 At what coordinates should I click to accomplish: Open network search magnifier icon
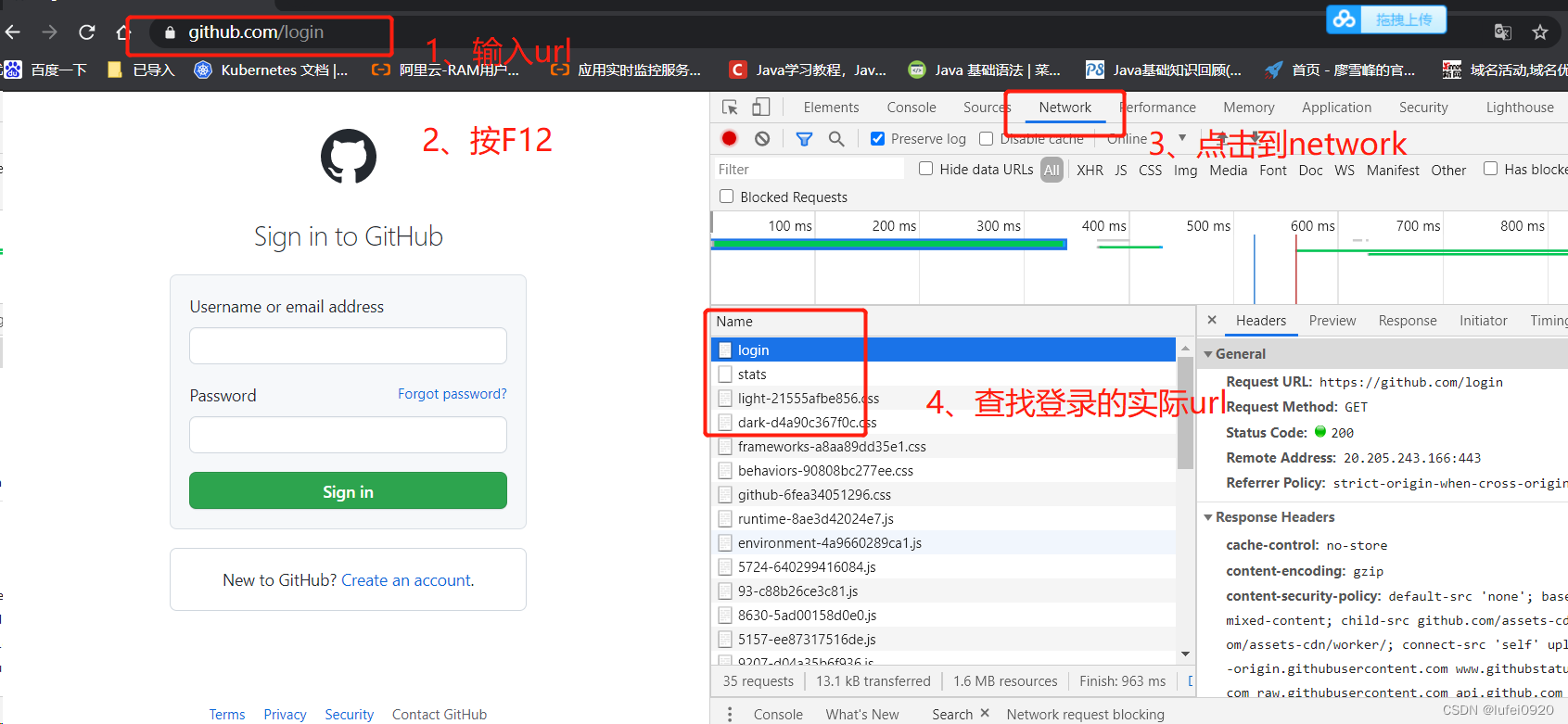click(x=836, y=138)
